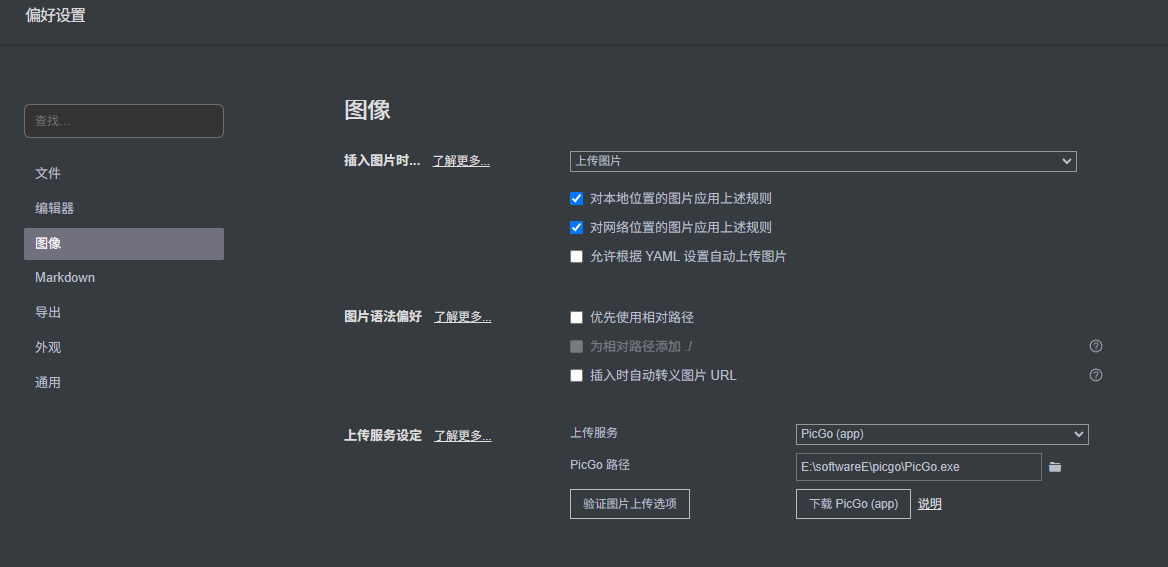Open the 文件 preferences section

pos(48,173)
